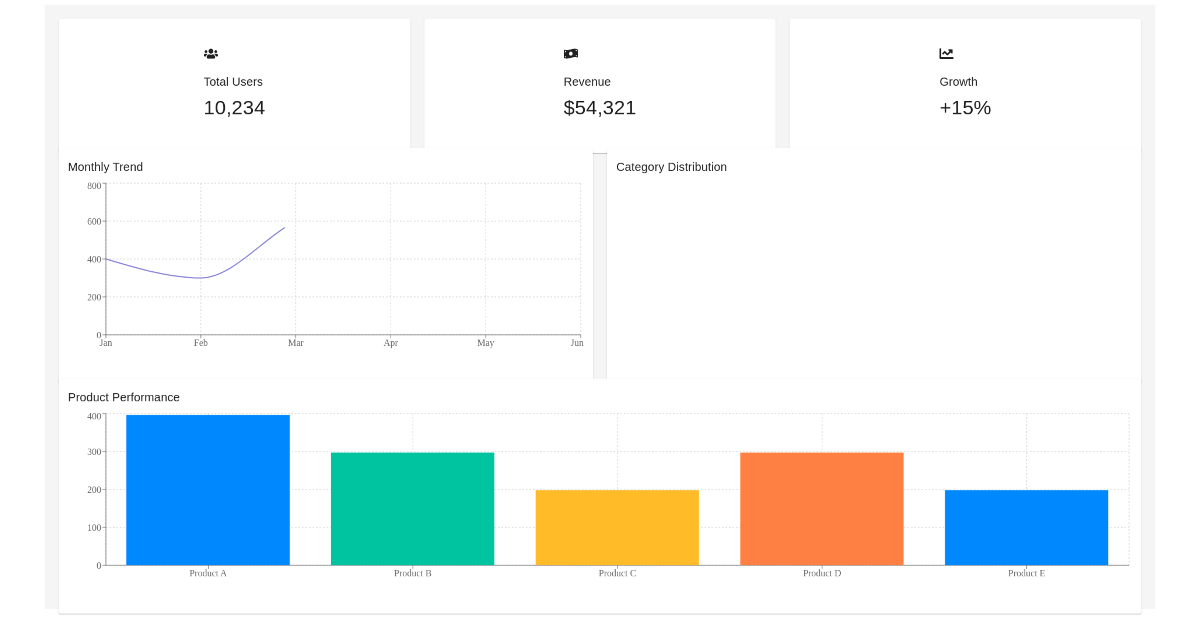Click the Revenue money icon
The width and height of the screenshot is (1200, 630).
click(x=570, y=53)
